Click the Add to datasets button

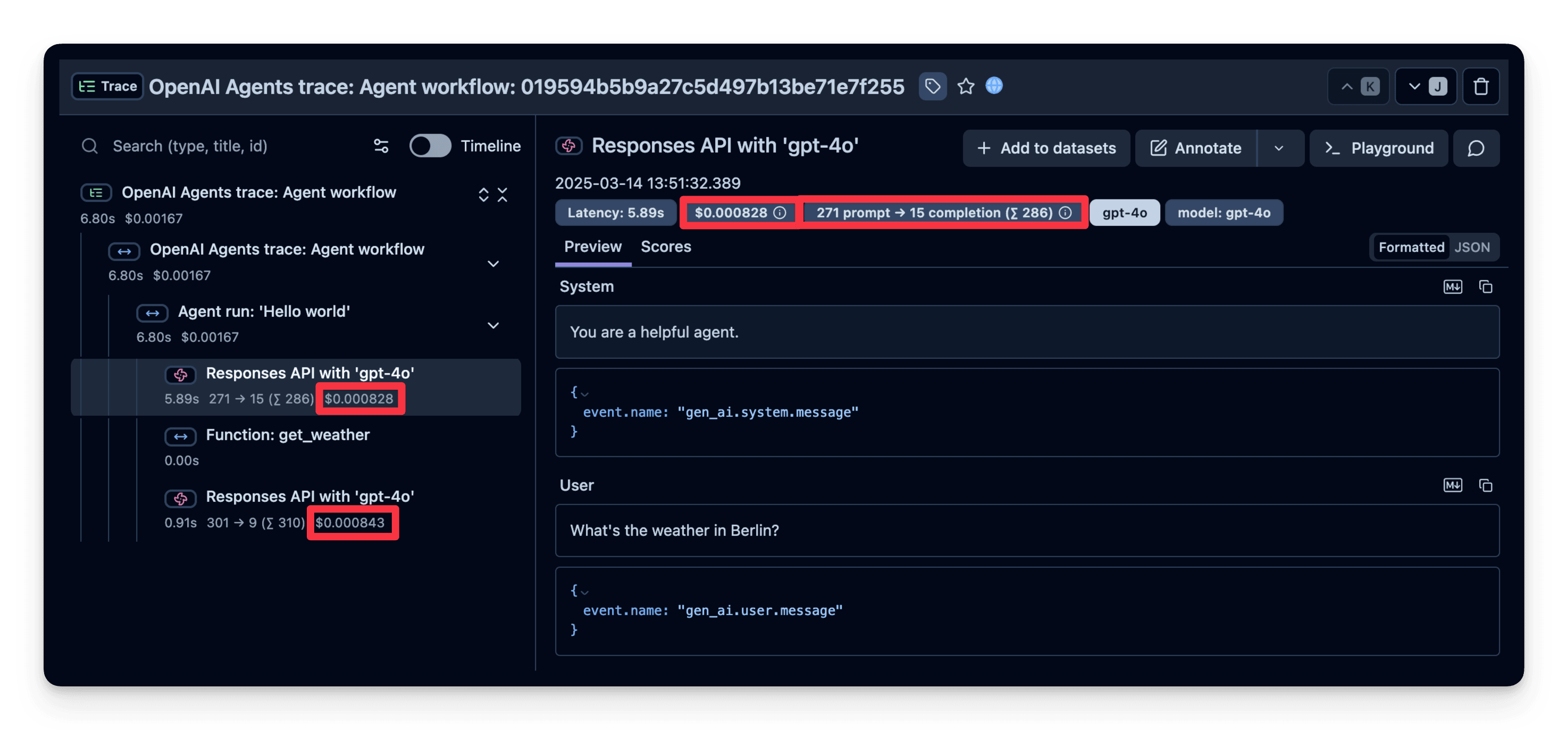pos(1046,148)
